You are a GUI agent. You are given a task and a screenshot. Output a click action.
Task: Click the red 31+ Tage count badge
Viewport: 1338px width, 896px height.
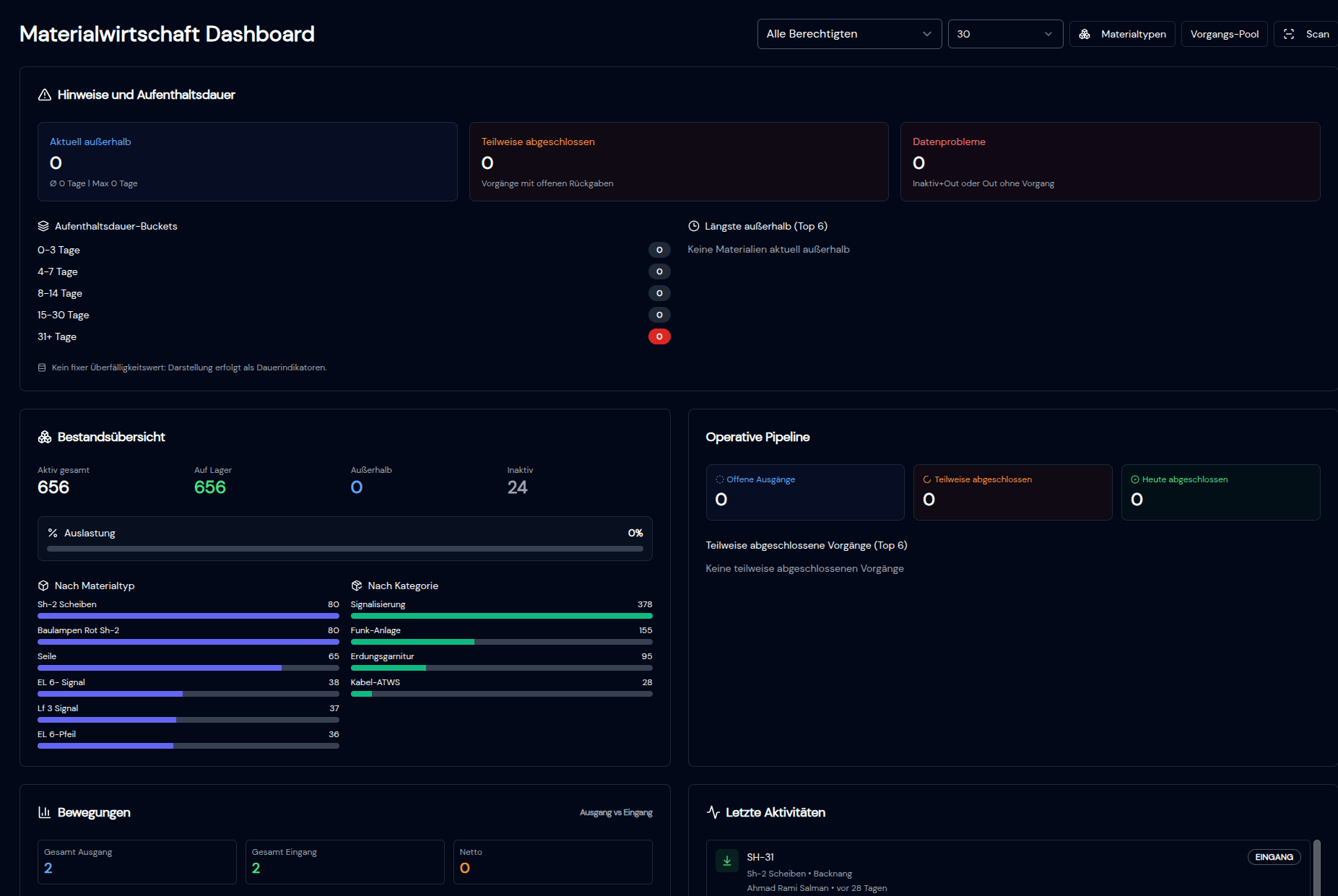click(x=659, y=337)
